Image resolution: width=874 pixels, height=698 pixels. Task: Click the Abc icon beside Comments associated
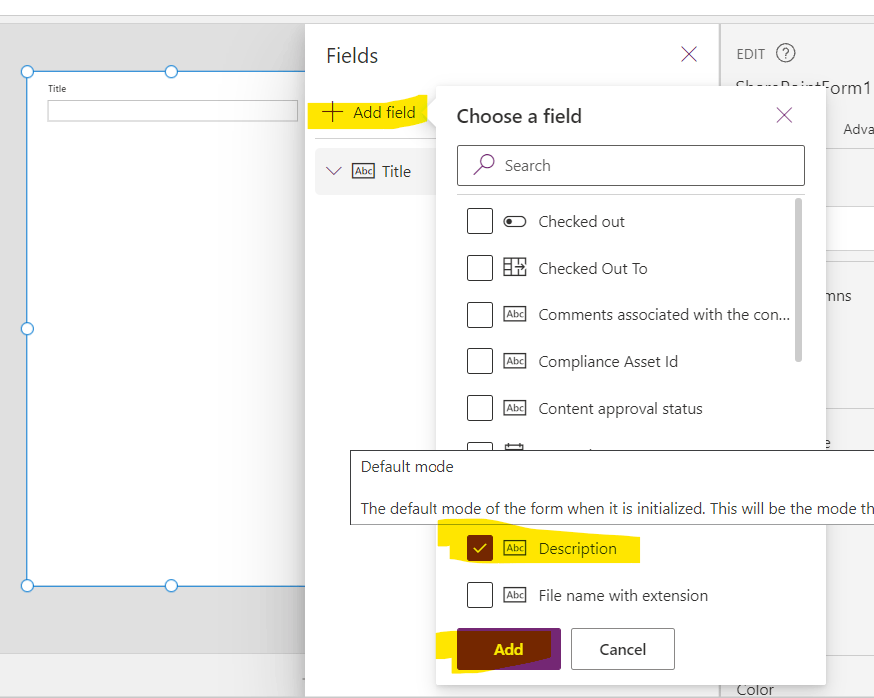point(514,314)
